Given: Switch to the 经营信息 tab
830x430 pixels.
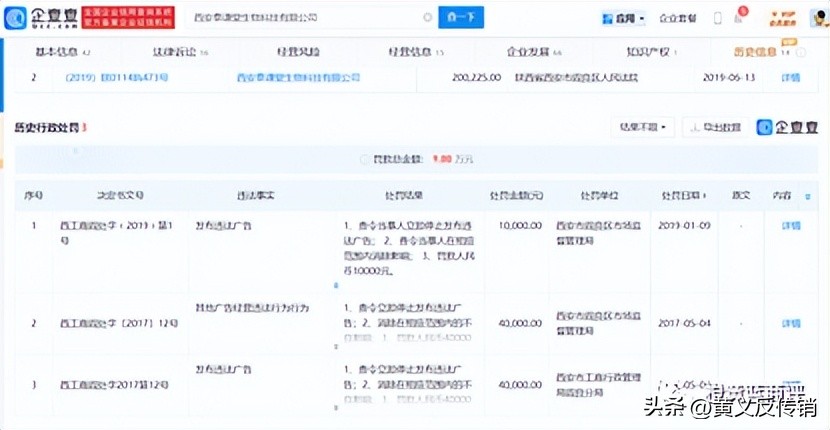Looking at the screenshot, I should (x=416, y=52).
